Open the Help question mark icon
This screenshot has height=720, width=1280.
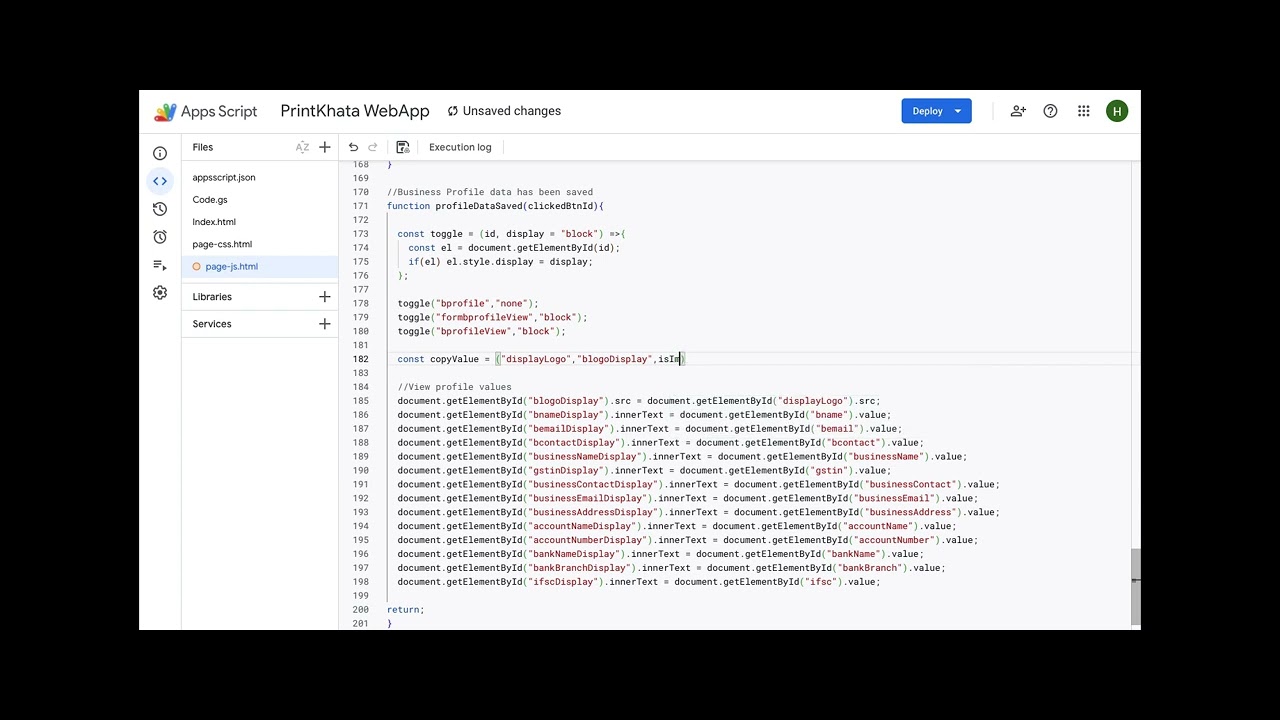click(x=1050, y=111)
